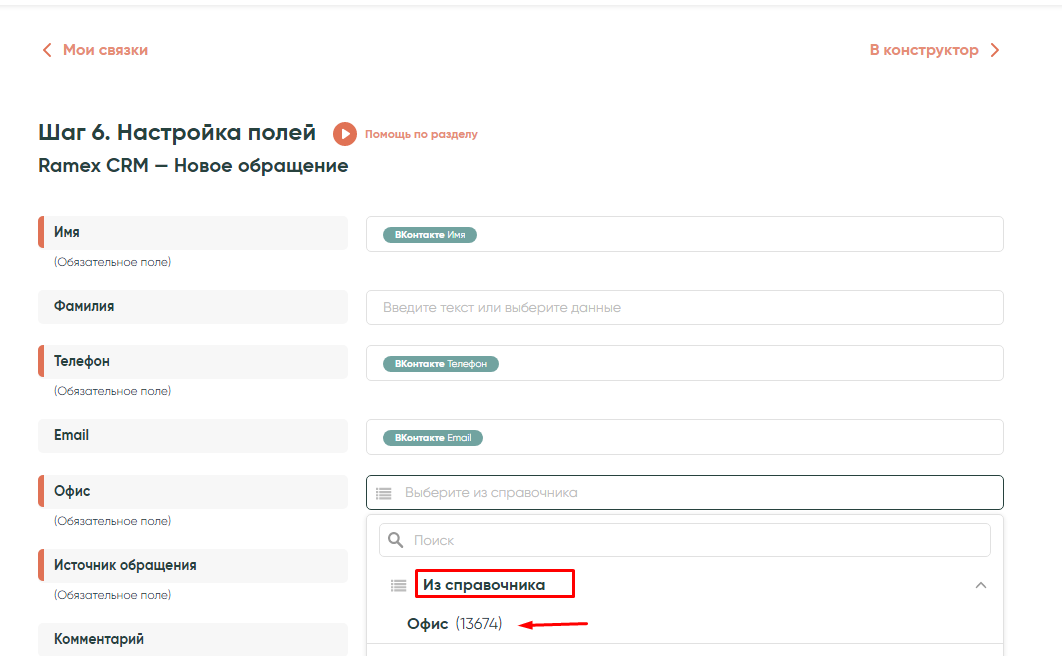Select the ВКонтакте Email tag
The height and width of the screenshot is (656, 1062).
pos(433,438)
